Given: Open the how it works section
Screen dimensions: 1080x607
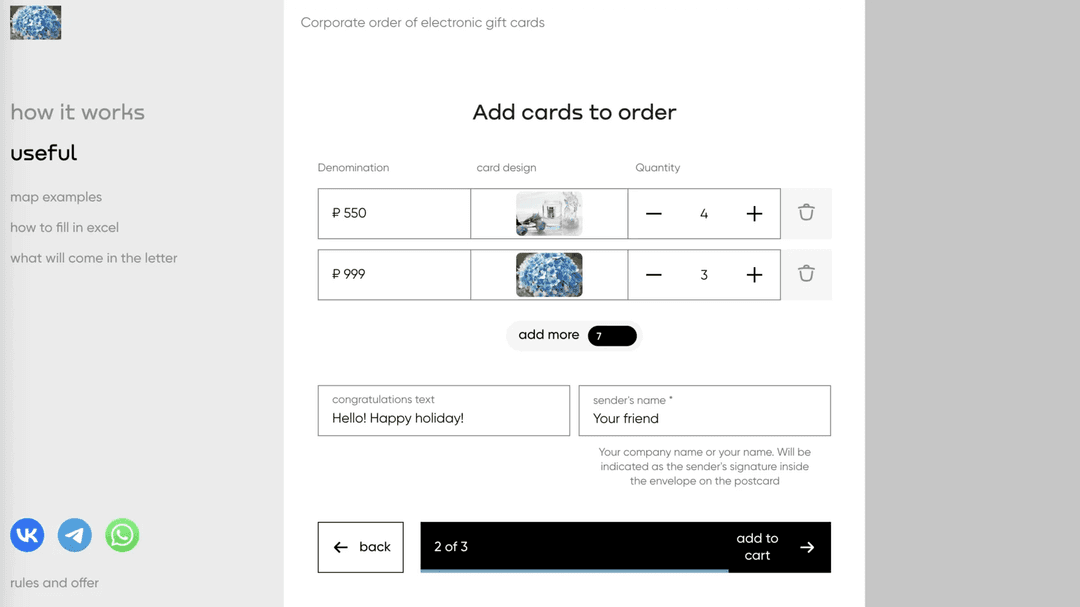Looking at the screenshot, I should [x=77, y=113].
